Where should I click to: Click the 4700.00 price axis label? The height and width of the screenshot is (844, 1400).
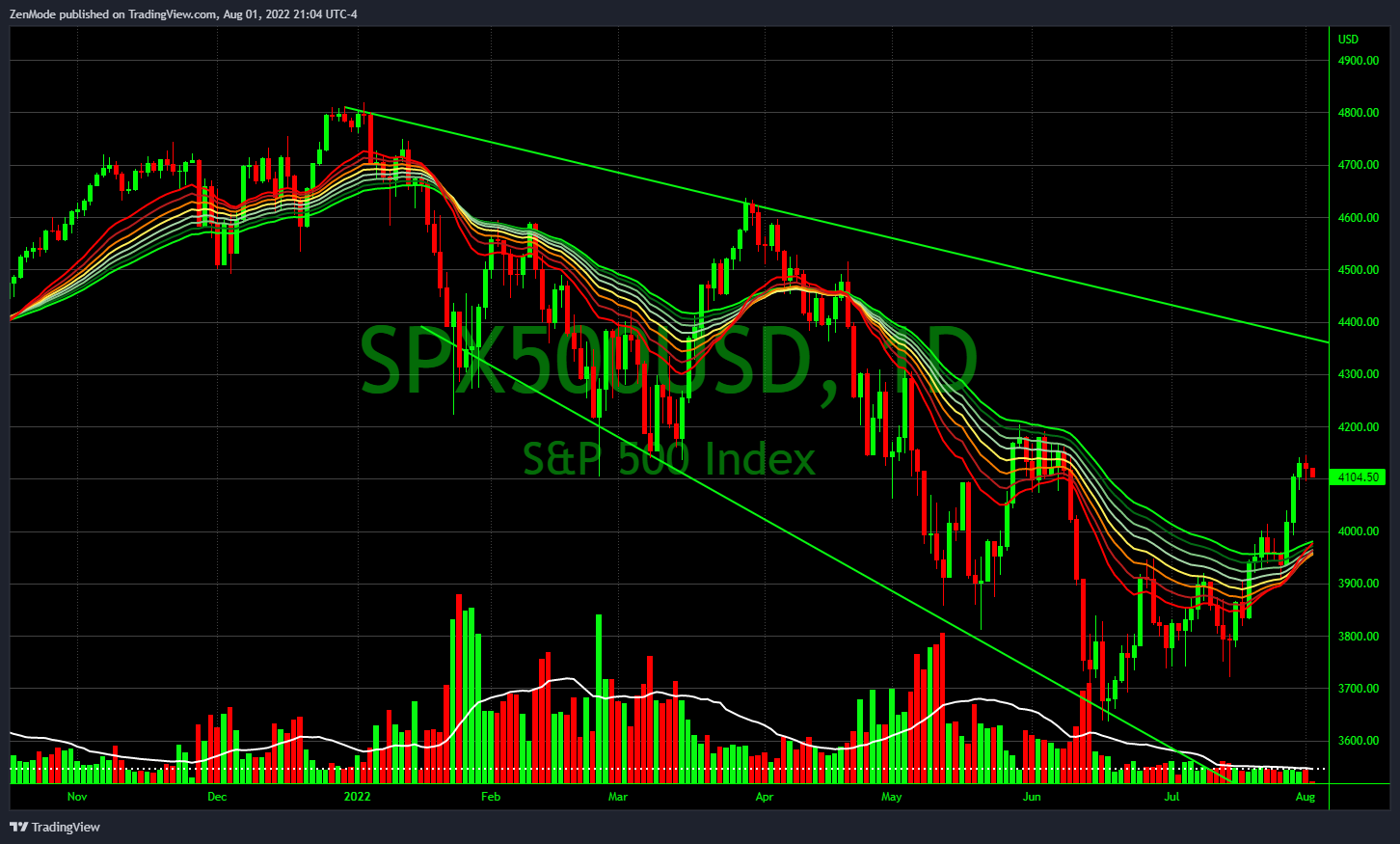coord(1358,165)
